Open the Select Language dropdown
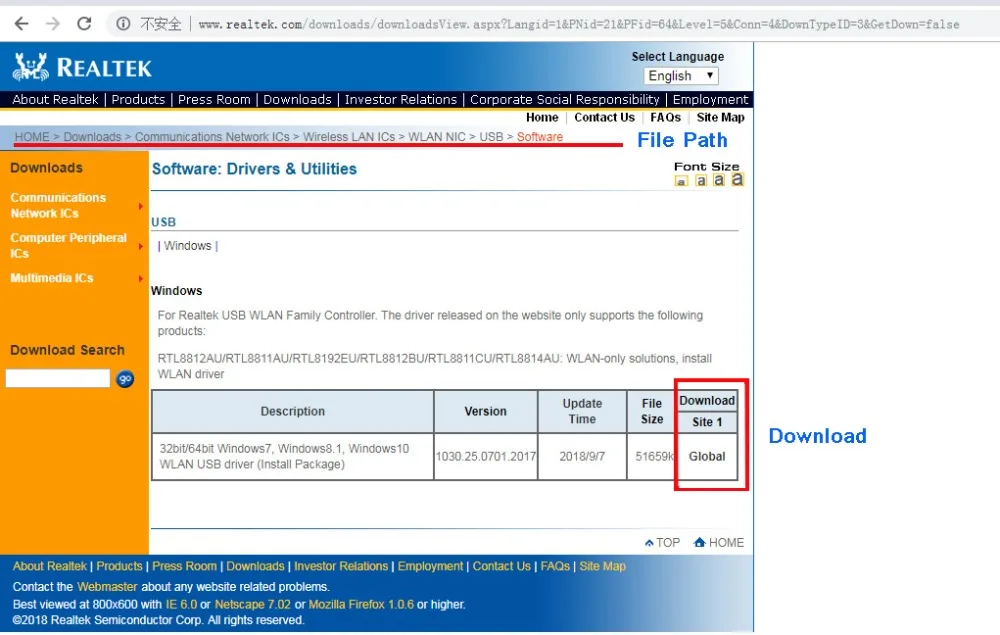Viewport: 1000px width, 635px height. tap(680, 76)
